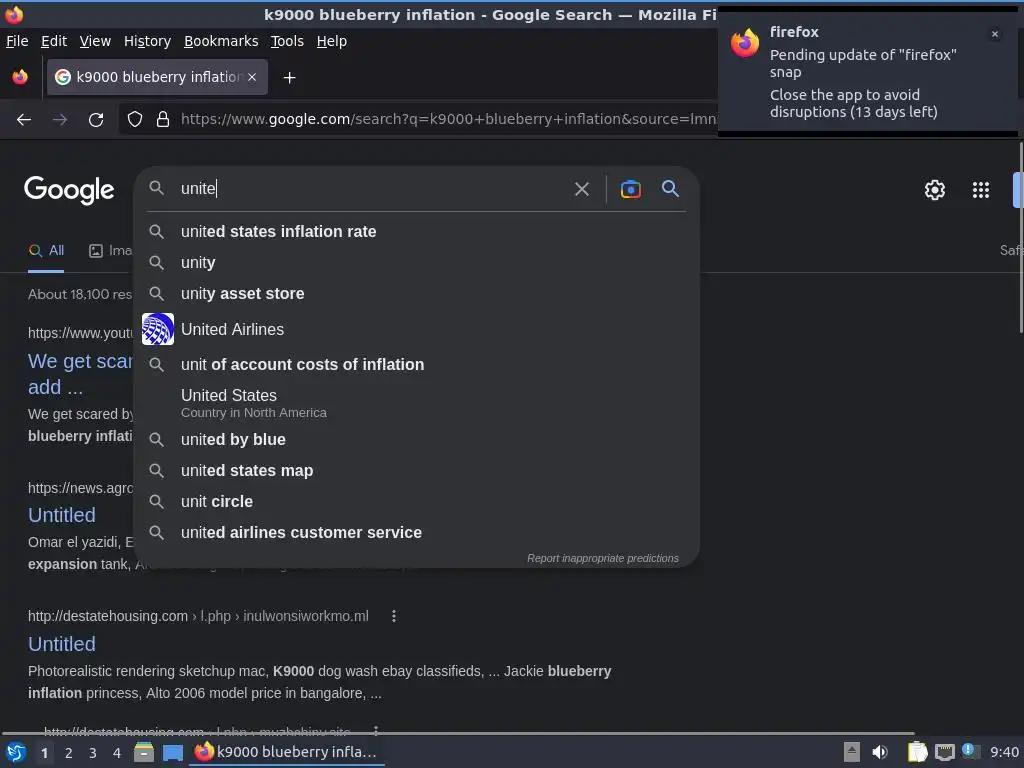Click inside the Google search input
1024x768 pixels.
(372, 189)
